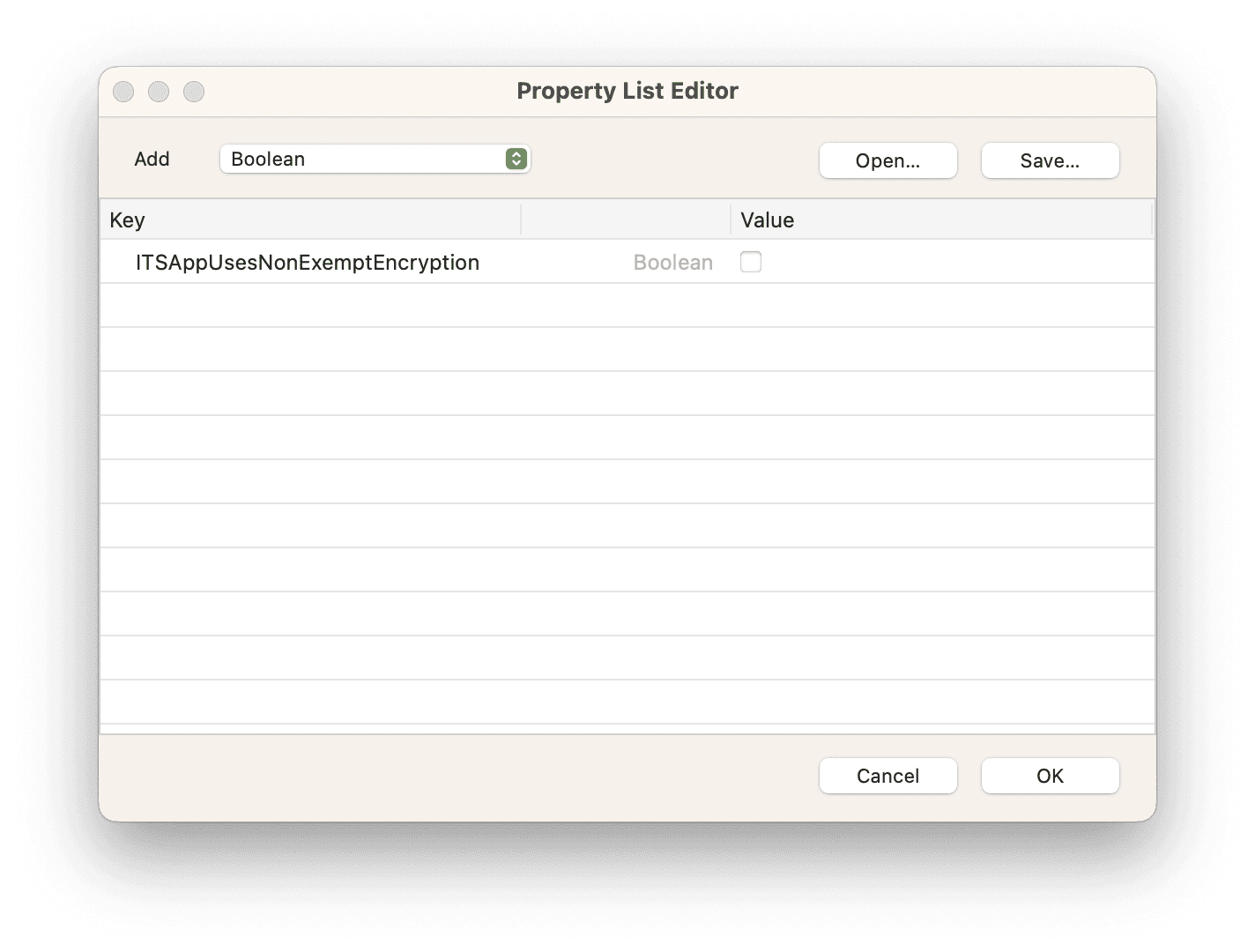1255x952 pixels.
Task: Click the Boolean type label in the row
Action: 672,262
